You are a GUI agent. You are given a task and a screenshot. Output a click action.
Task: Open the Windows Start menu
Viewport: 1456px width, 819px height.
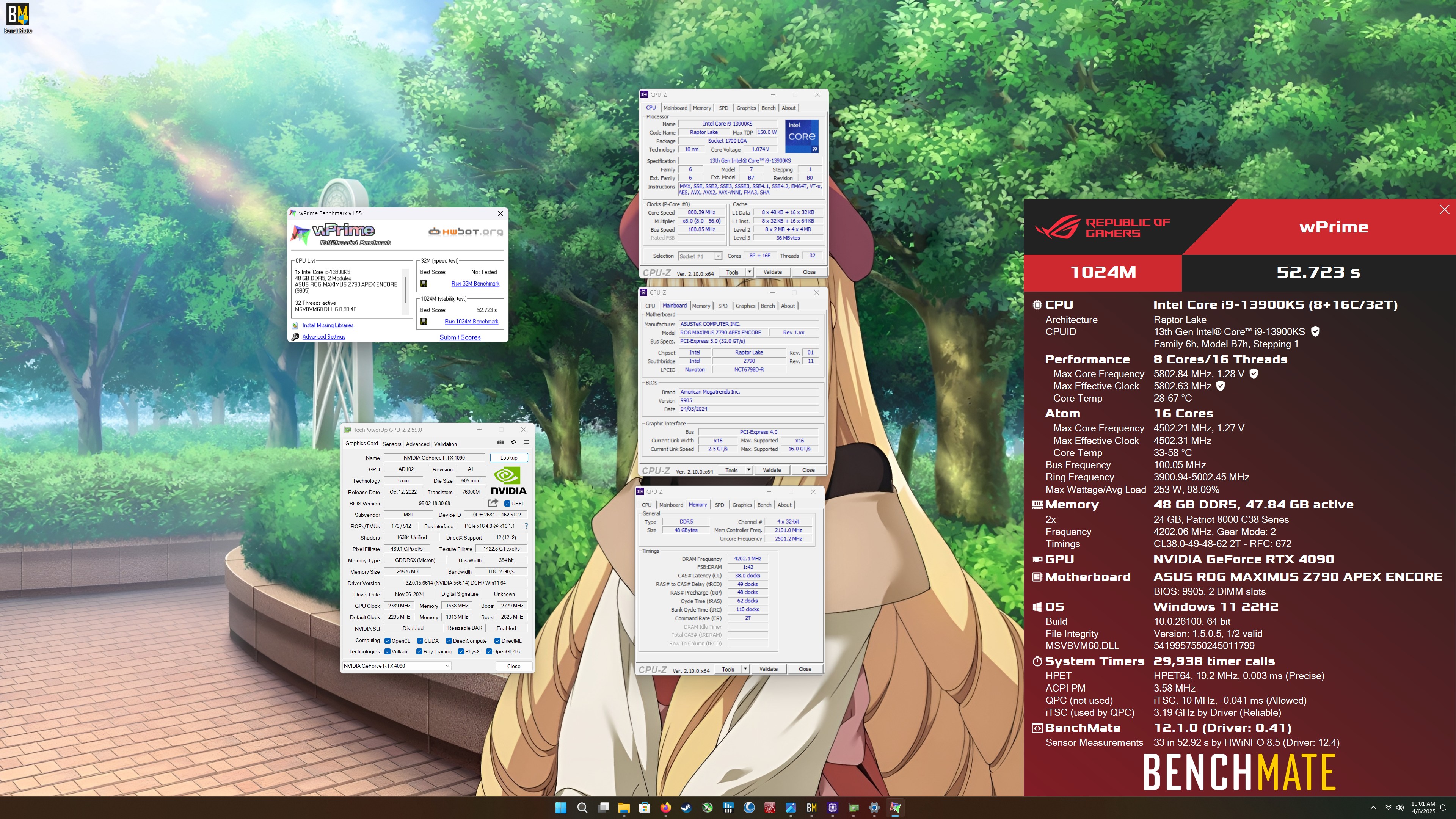(x=561, y=808)
